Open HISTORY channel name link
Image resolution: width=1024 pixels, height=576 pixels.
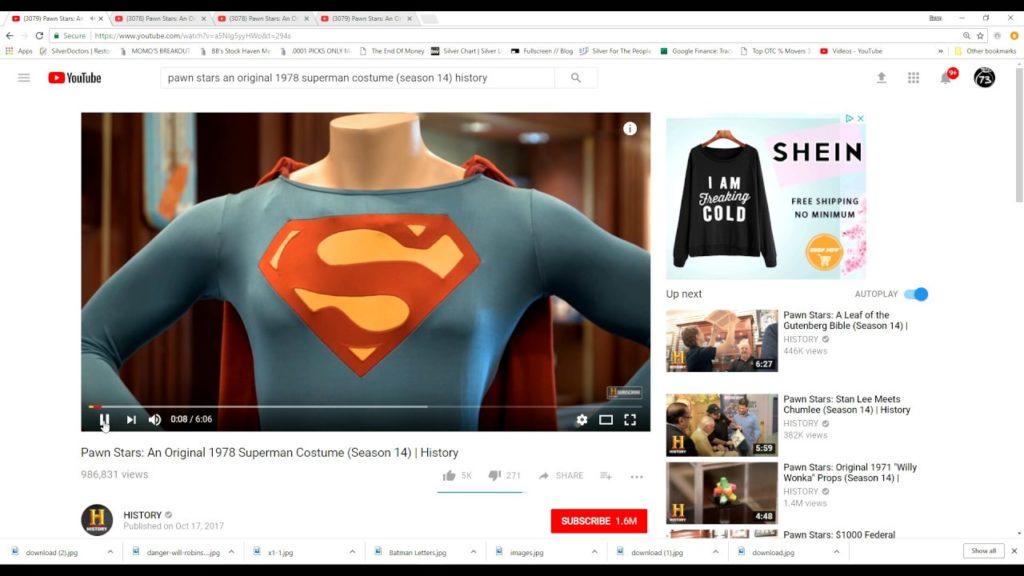142,515
